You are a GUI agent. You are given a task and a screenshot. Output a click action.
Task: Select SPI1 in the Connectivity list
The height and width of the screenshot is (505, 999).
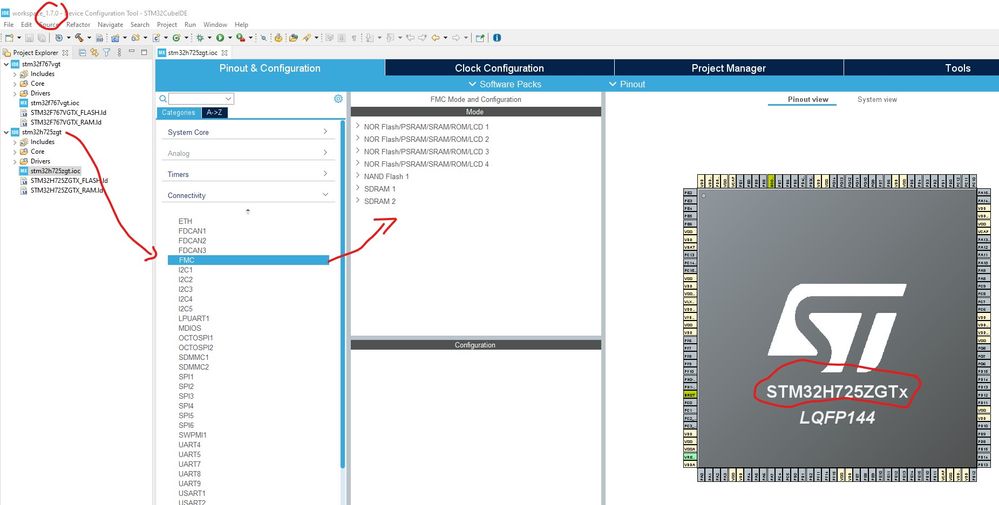[186, 376]
